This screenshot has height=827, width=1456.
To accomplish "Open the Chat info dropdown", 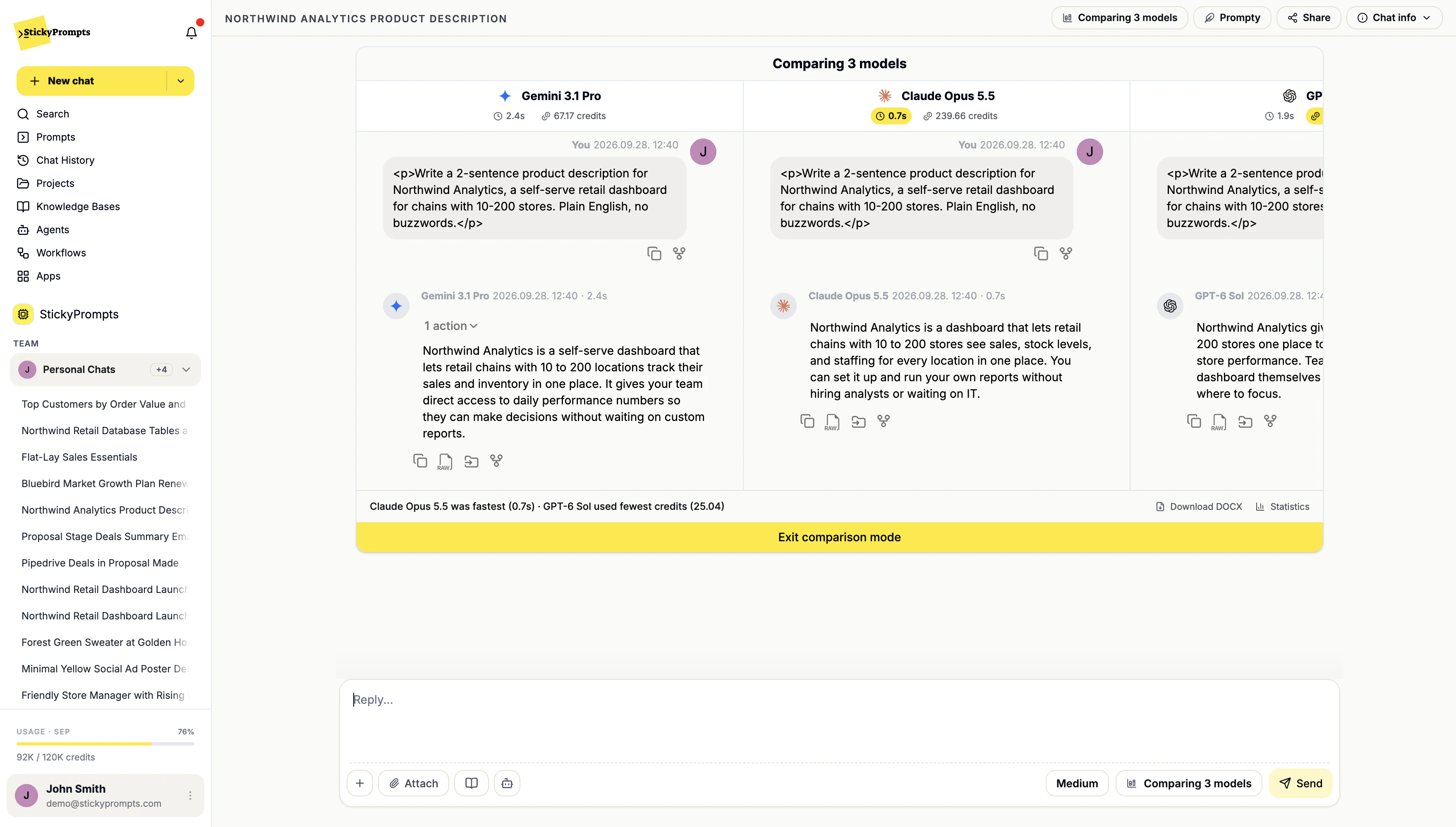I will [x=1395, y=18].
